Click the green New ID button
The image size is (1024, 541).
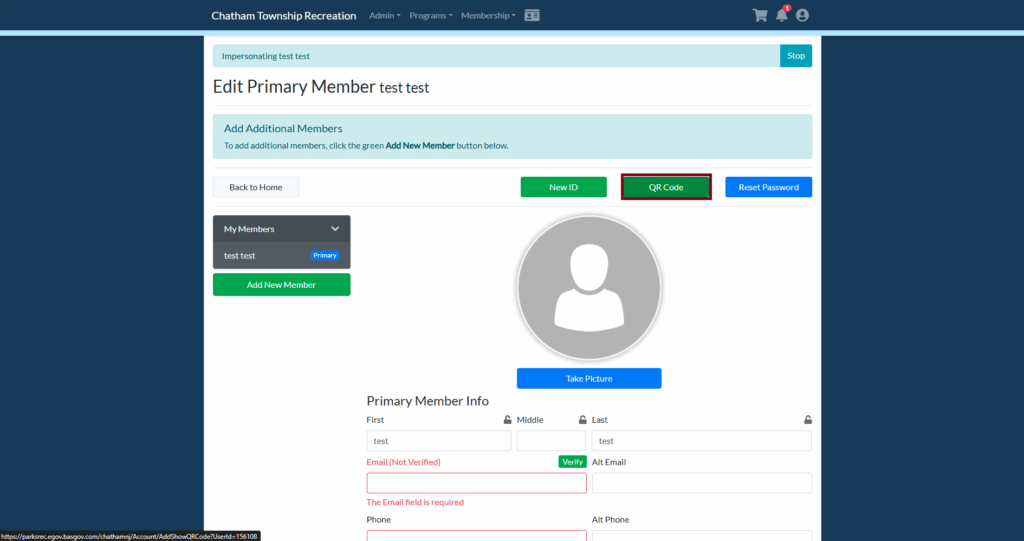click(563, 187)
